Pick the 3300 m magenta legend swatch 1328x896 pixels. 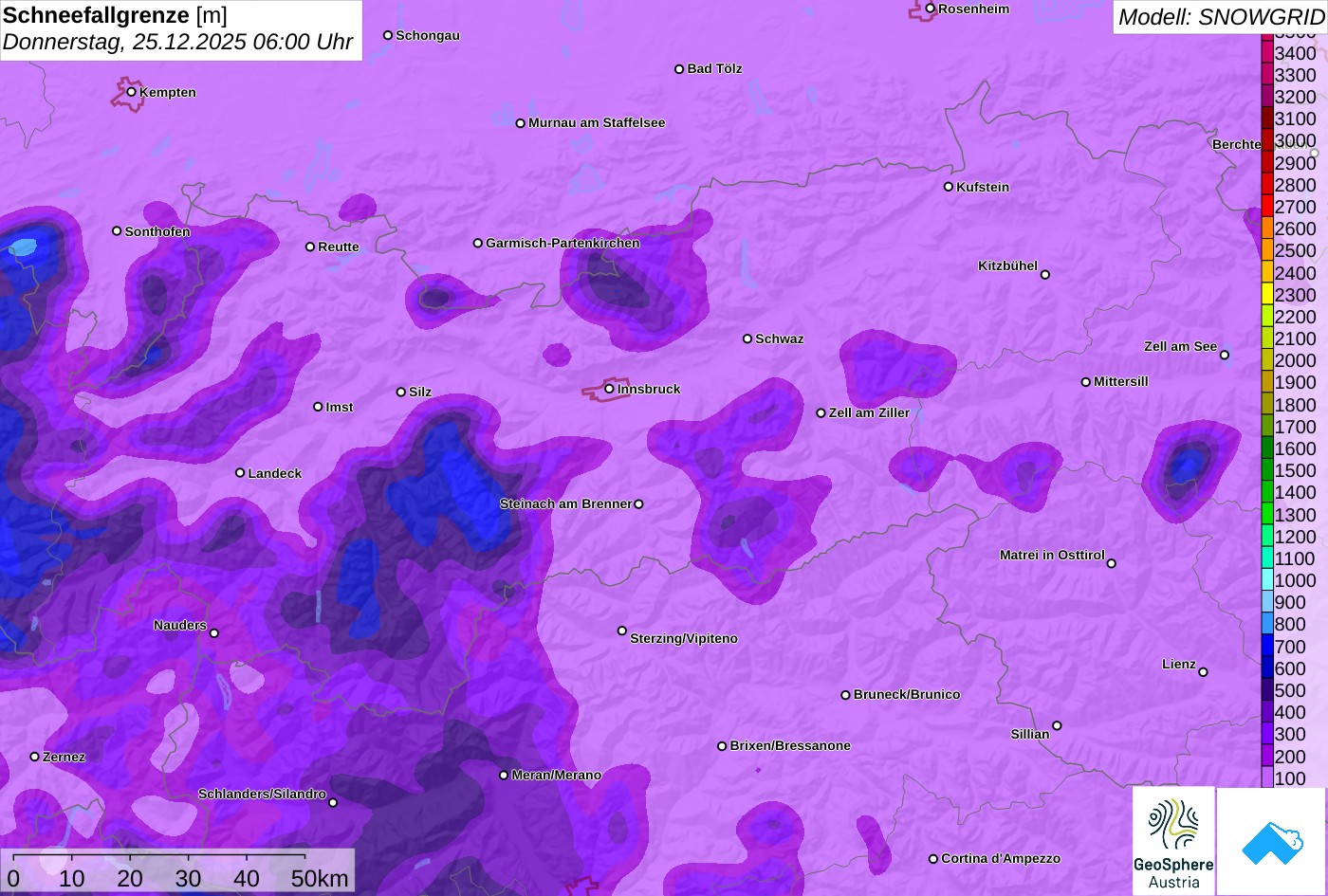1266,75
